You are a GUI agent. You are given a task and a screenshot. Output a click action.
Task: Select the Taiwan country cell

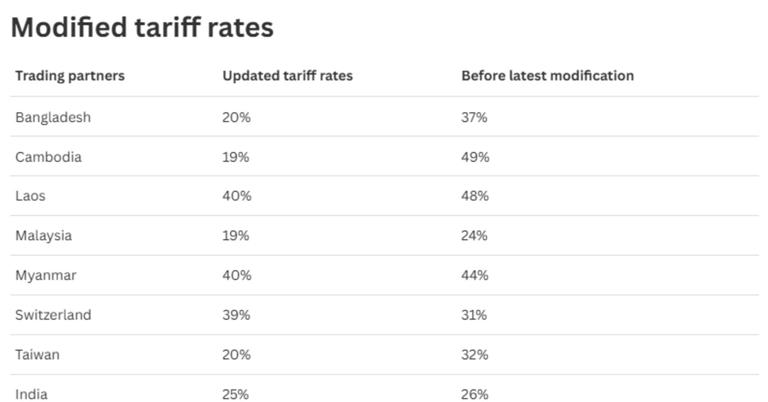[x=37, y=355]
